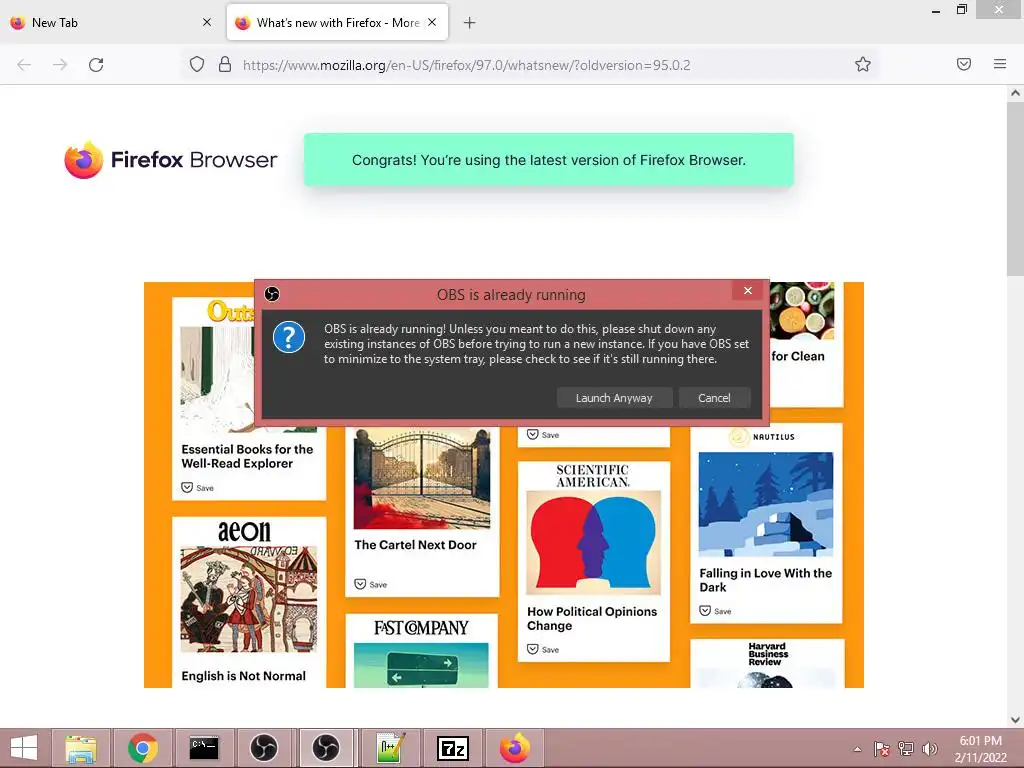Screen dimensions: 1024x768
Task: Open The Cartel Next Door headline
Action: coord(415,545)
